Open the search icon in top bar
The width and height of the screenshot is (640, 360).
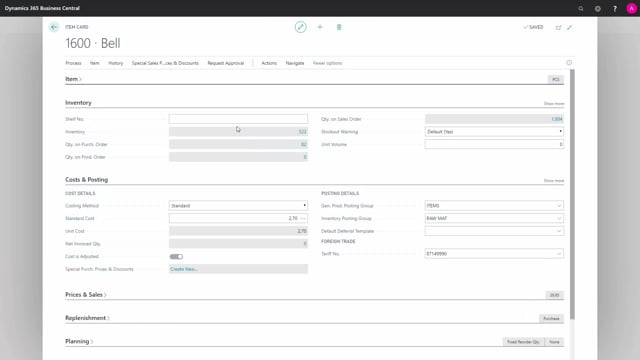coord(581,8)
